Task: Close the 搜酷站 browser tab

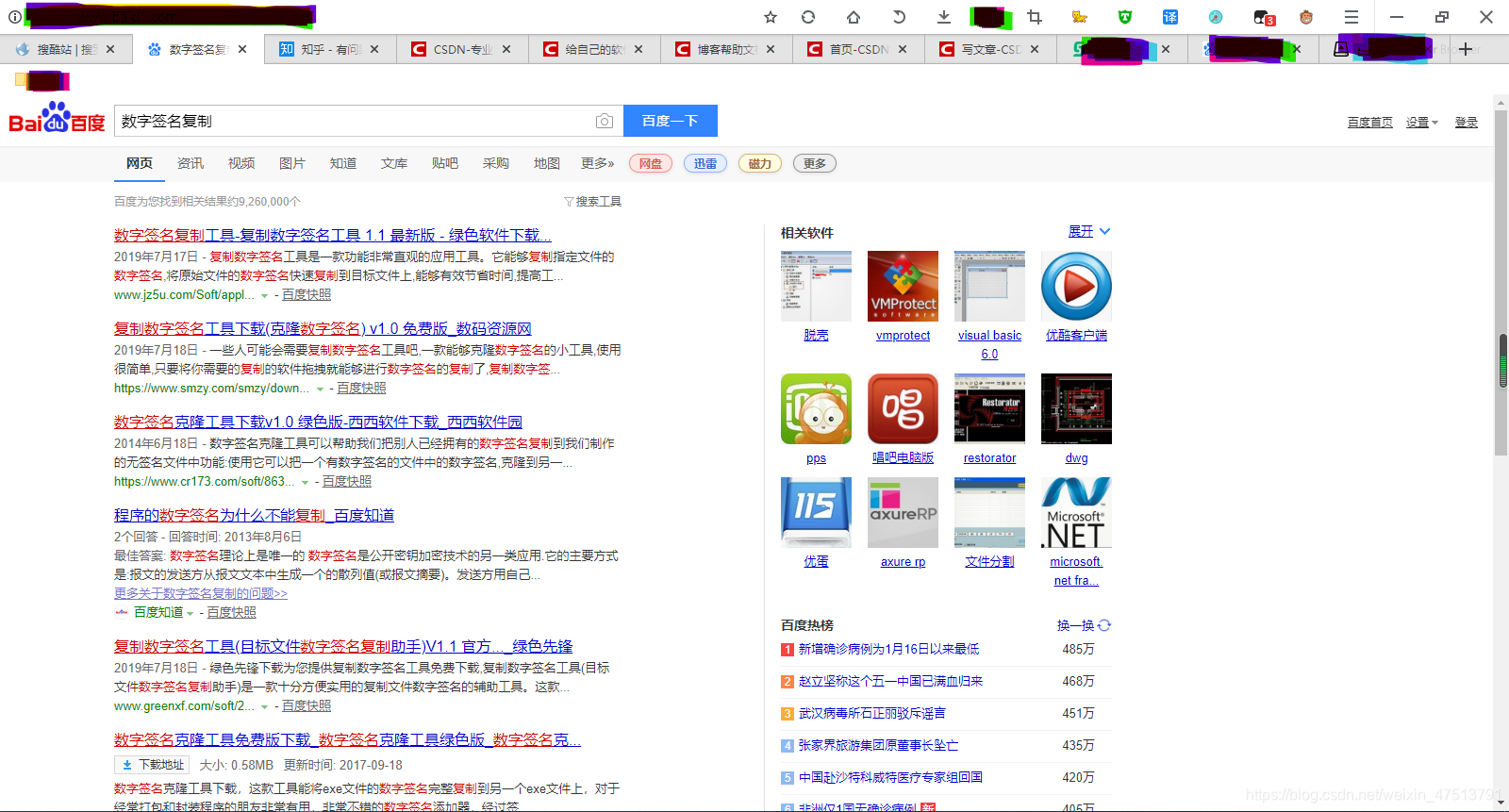Action: point(110,49)
